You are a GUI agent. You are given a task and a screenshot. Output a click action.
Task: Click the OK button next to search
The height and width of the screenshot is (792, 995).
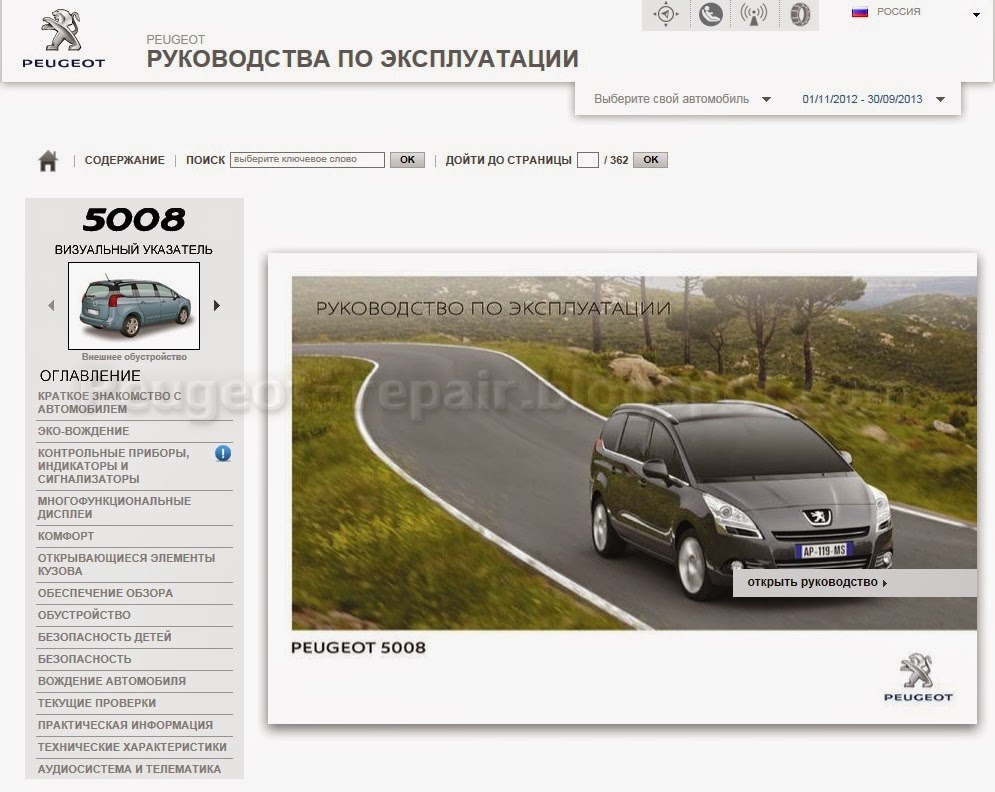[x=407, y=160]
